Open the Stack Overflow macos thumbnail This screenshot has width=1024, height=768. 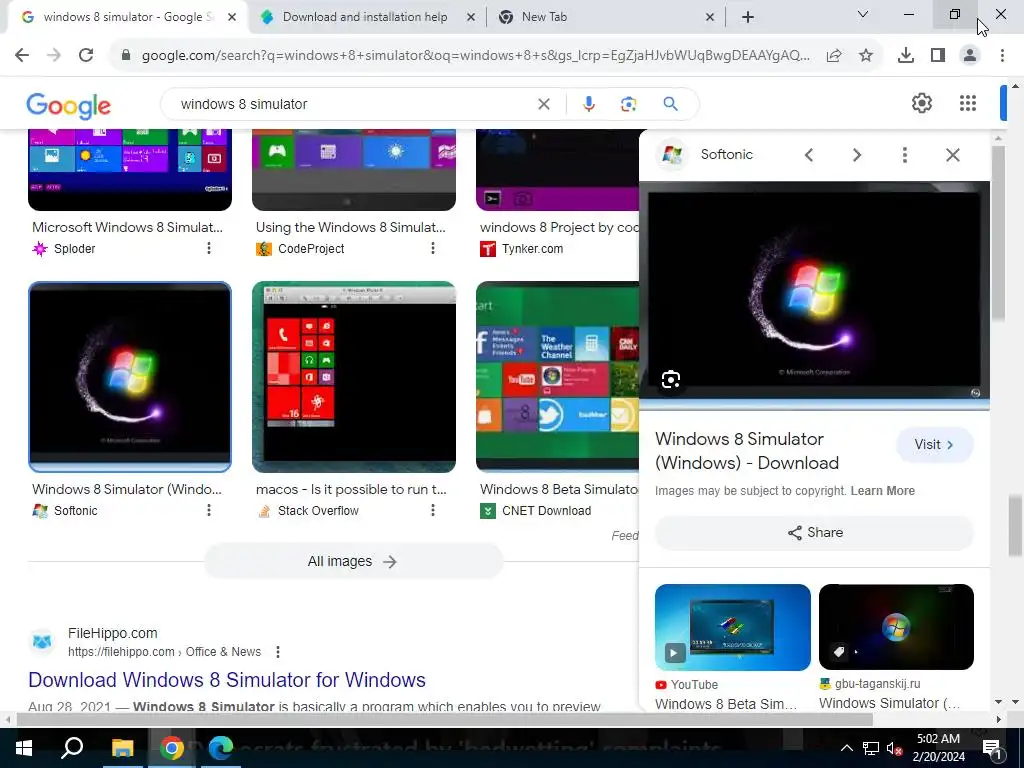click(x=354, y=377)
